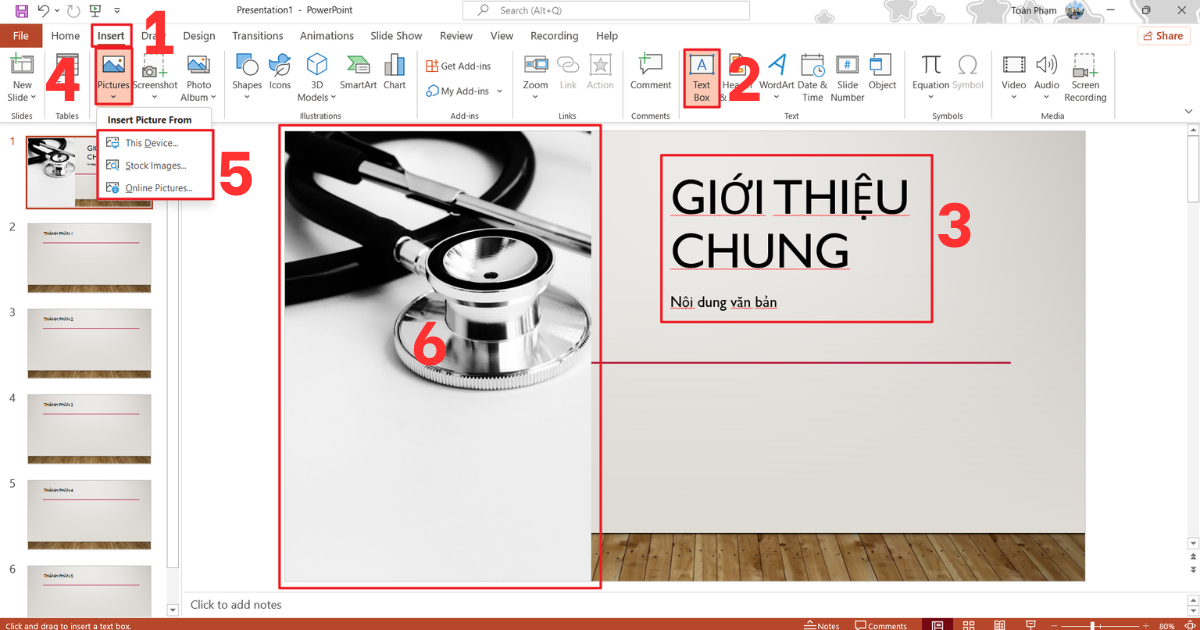This screenshot has width=1200, height=630.
Task: Select slide 4 thumbnail
Action: [89, 429]
